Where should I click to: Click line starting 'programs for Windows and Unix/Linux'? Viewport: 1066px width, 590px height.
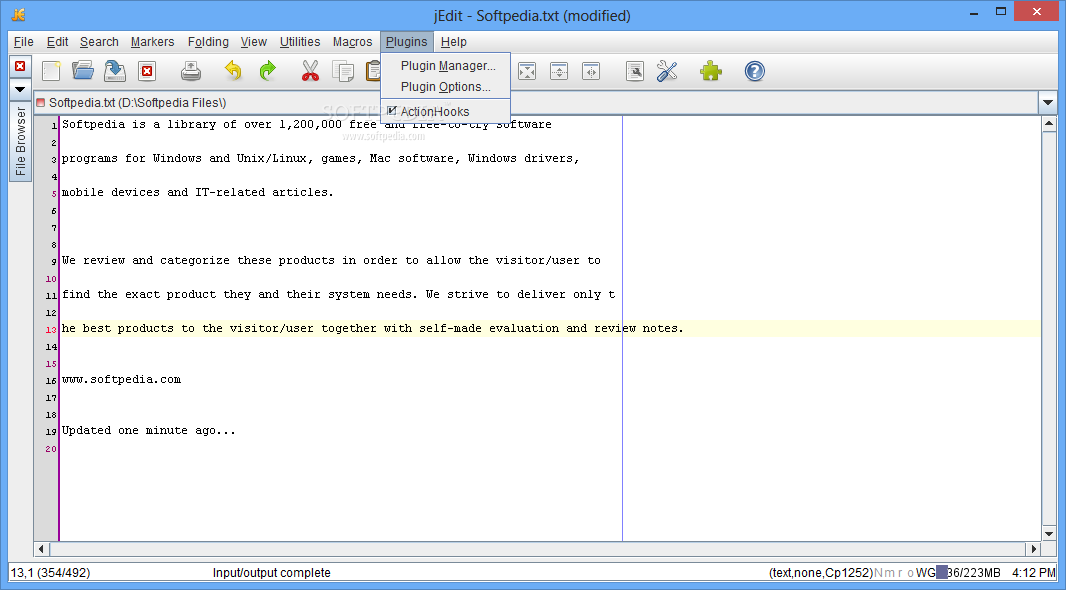point(320,158)
